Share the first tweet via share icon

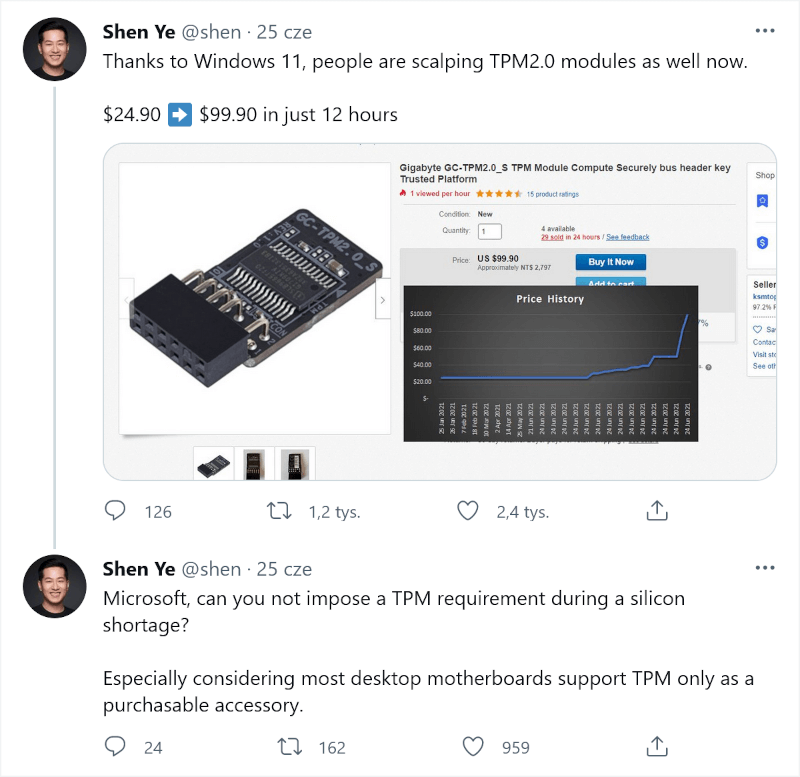[x=657, y=511]
